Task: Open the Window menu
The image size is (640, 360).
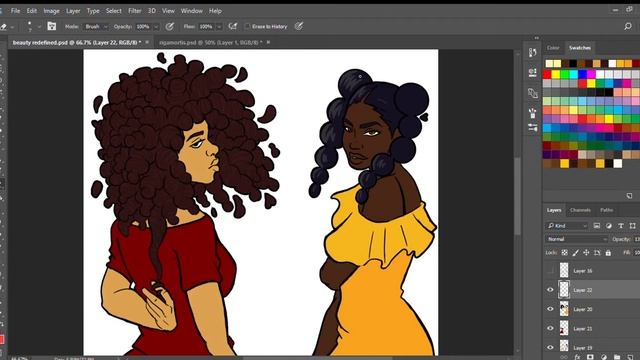Action: coord(191,11)
